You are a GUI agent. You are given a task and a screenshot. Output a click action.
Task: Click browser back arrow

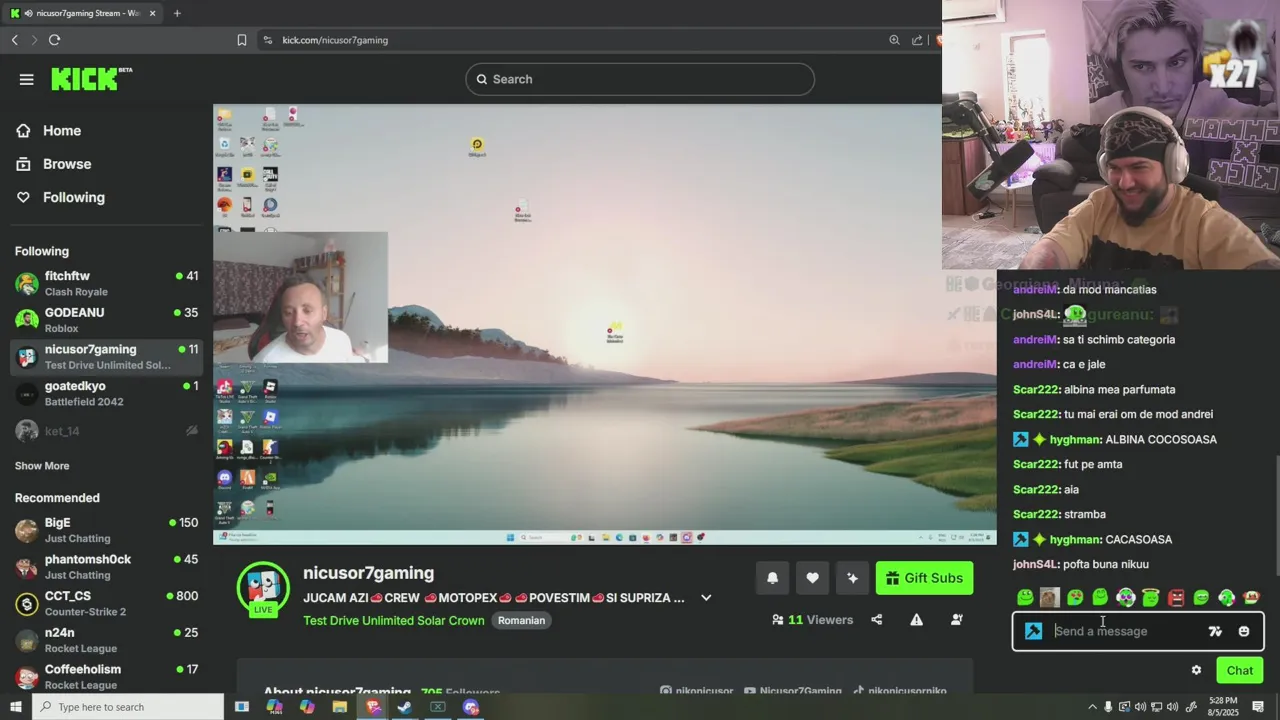tap(14, 40)
